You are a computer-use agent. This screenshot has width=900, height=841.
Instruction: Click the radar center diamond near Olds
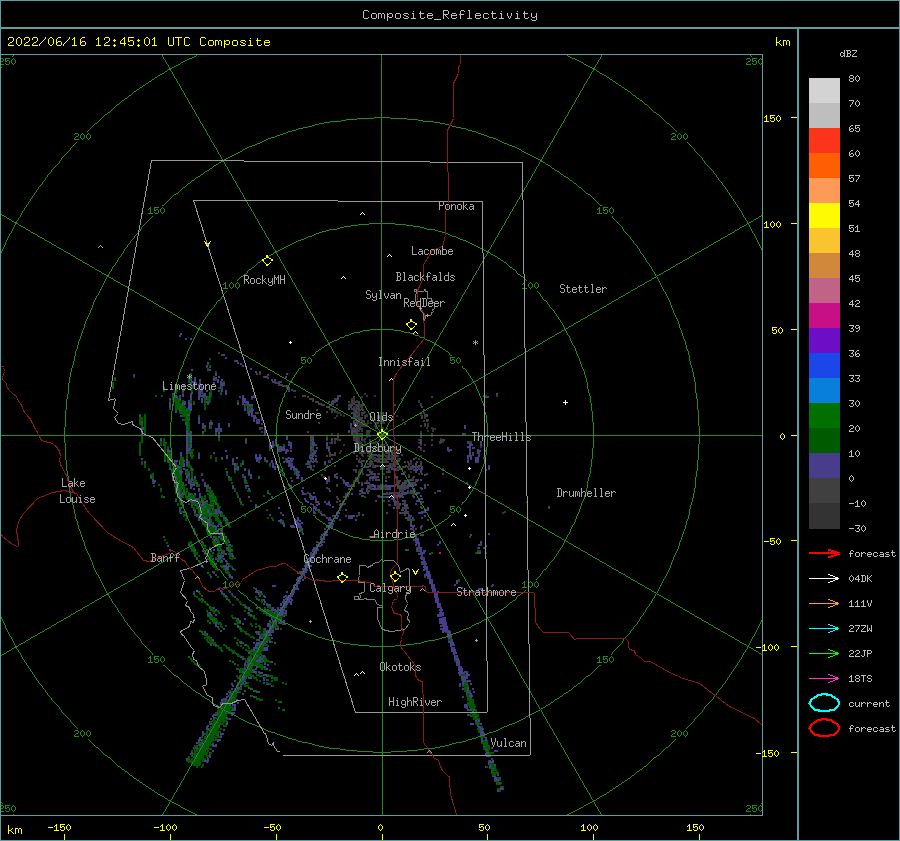382,435
